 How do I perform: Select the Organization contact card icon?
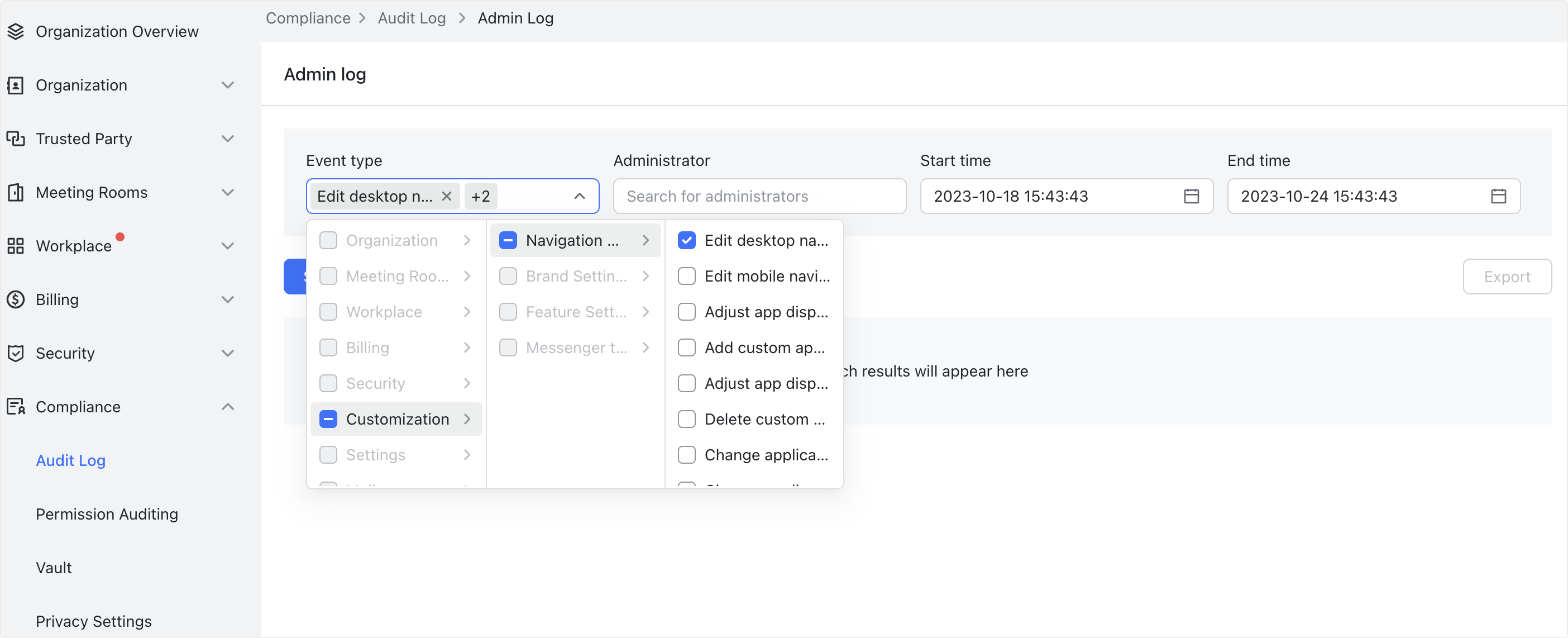[16, 84]
